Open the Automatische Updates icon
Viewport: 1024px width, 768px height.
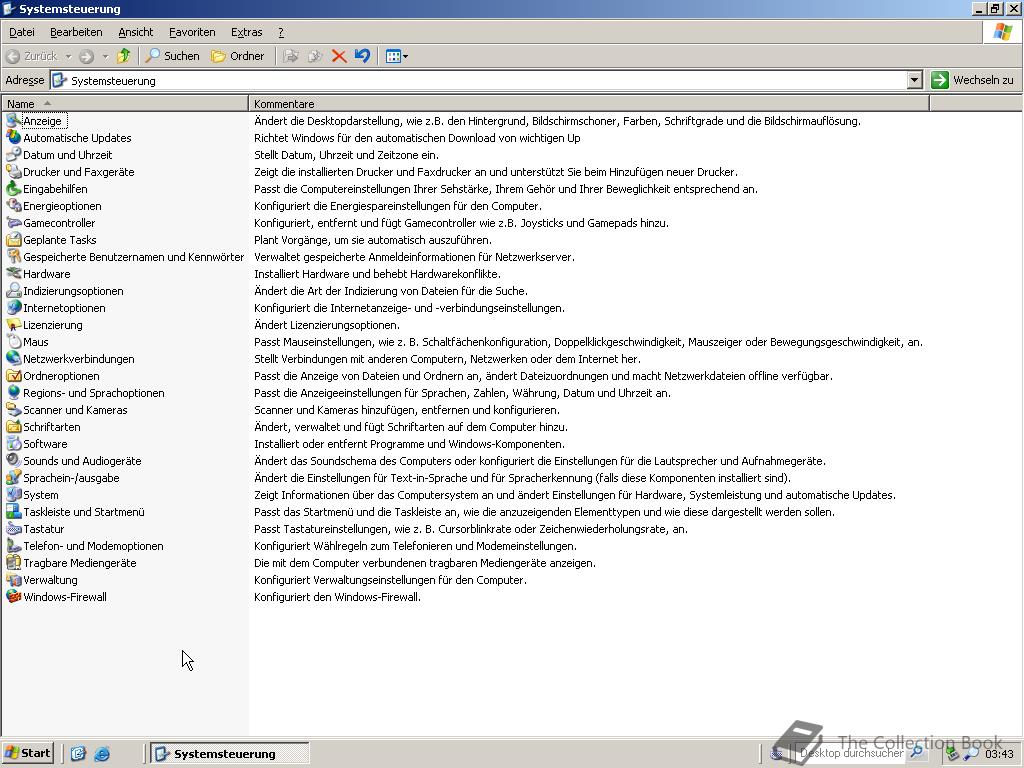tap(14, 138)
